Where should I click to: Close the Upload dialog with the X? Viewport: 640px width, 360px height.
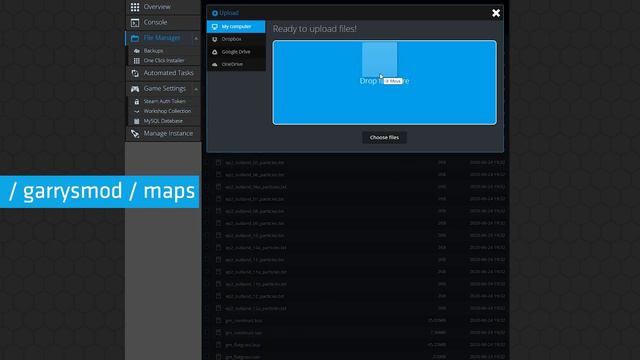tap(496, 13)
